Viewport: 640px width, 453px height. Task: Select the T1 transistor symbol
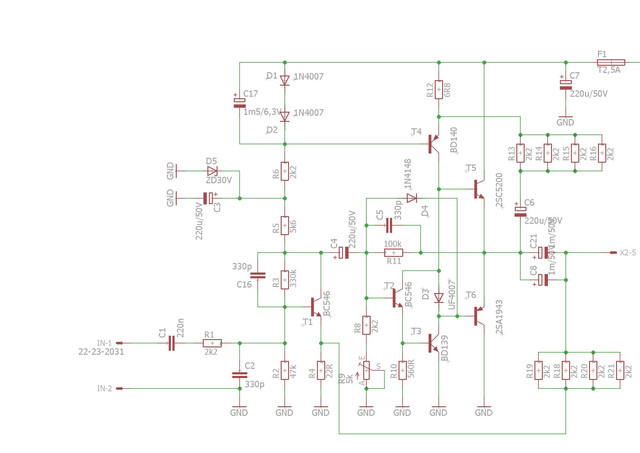(x=316, y=307)
